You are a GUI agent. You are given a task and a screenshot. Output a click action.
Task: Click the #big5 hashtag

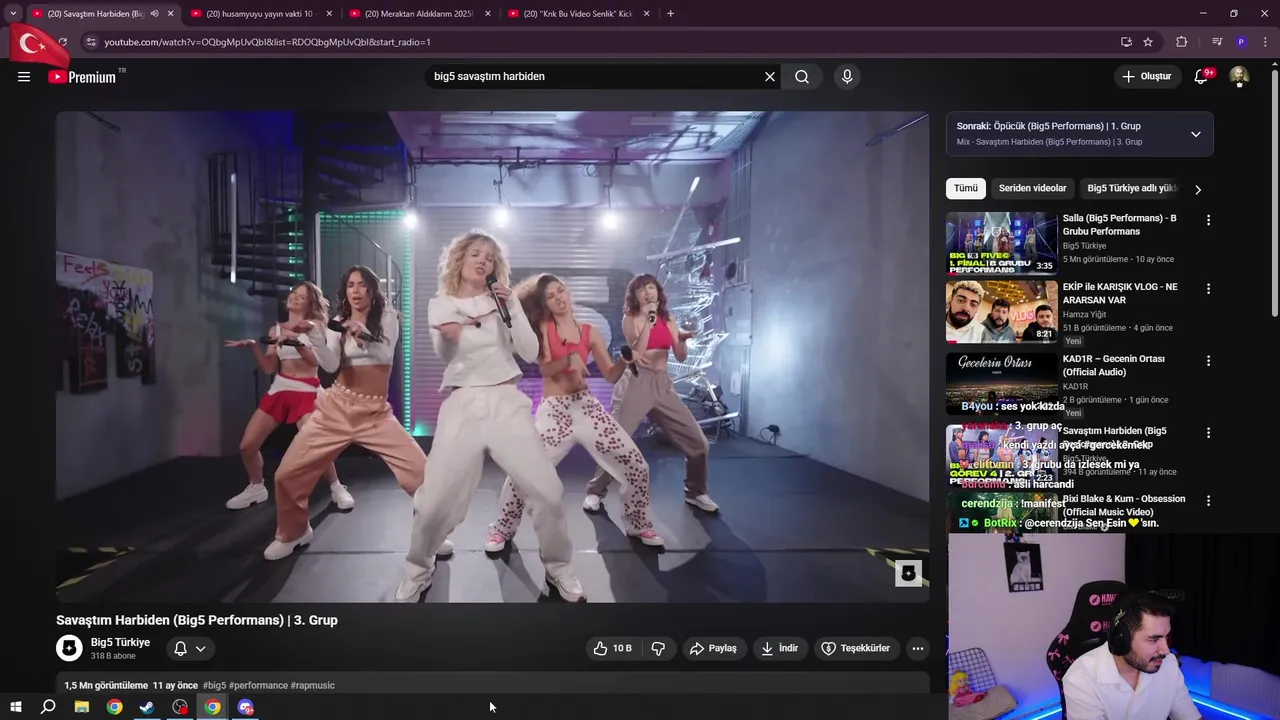pyautogui.click(x=214, y=685)
